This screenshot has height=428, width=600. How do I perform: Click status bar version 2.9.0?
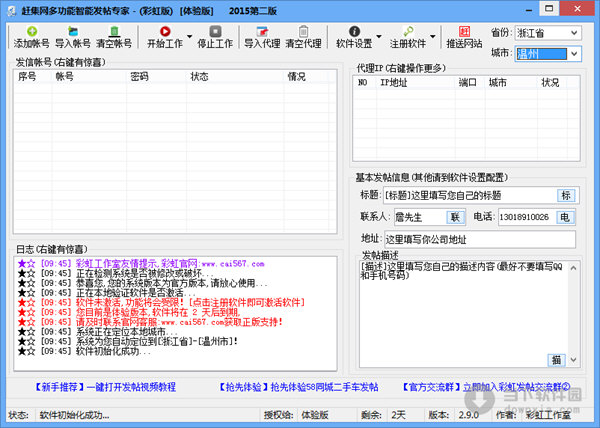[469, 415]
